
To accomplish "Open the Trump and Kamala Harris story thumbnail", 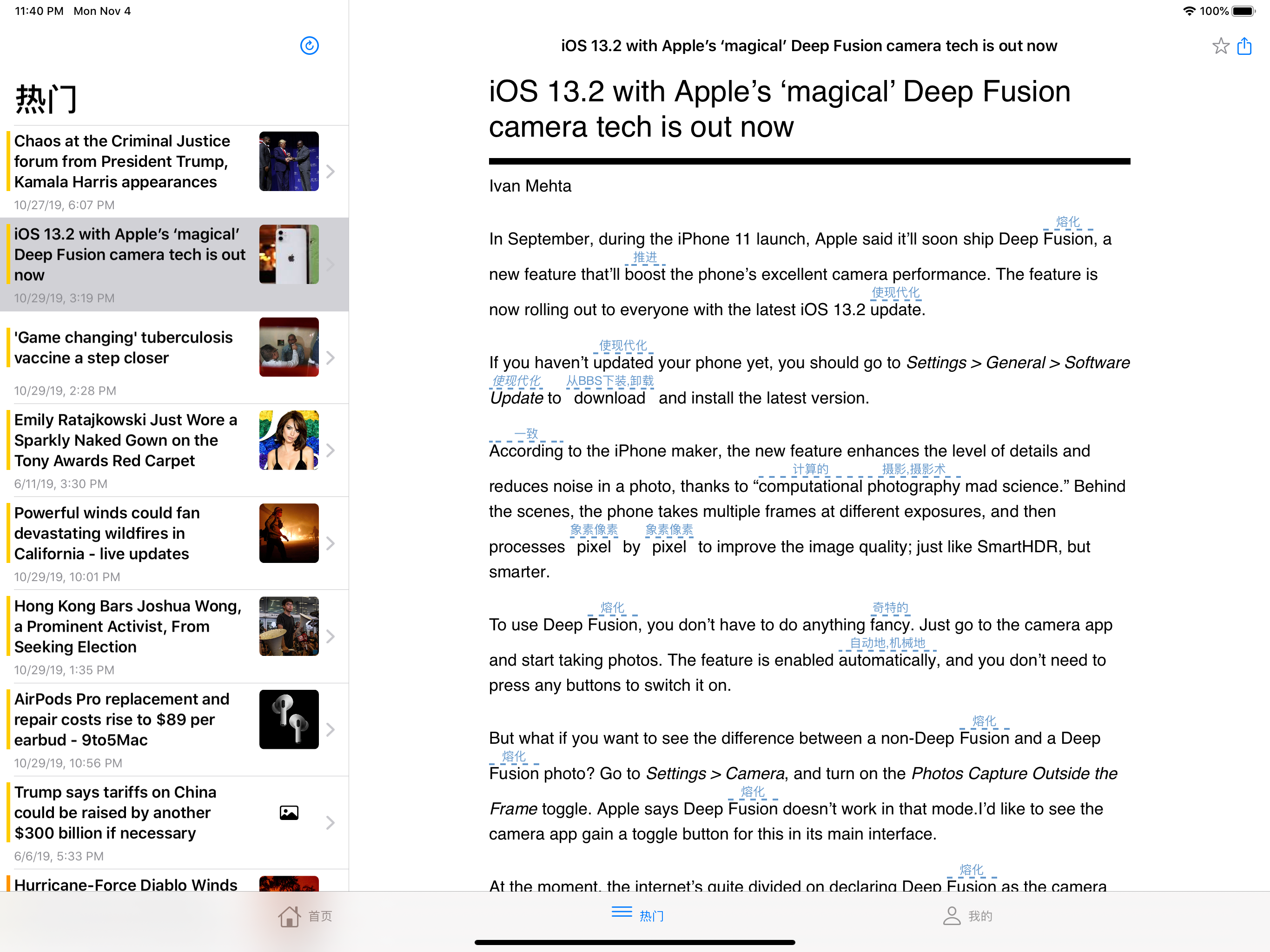I will click(x=289, y=161).
